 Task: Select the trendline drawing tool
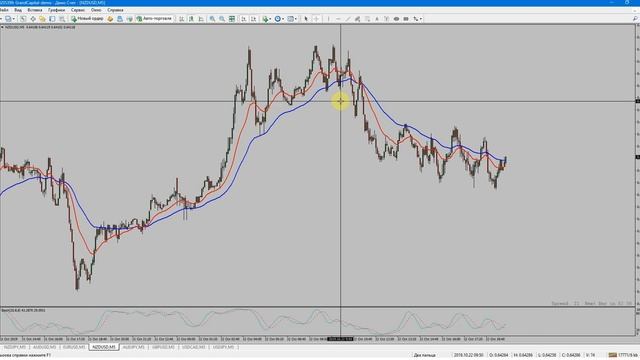coord(348,19)
